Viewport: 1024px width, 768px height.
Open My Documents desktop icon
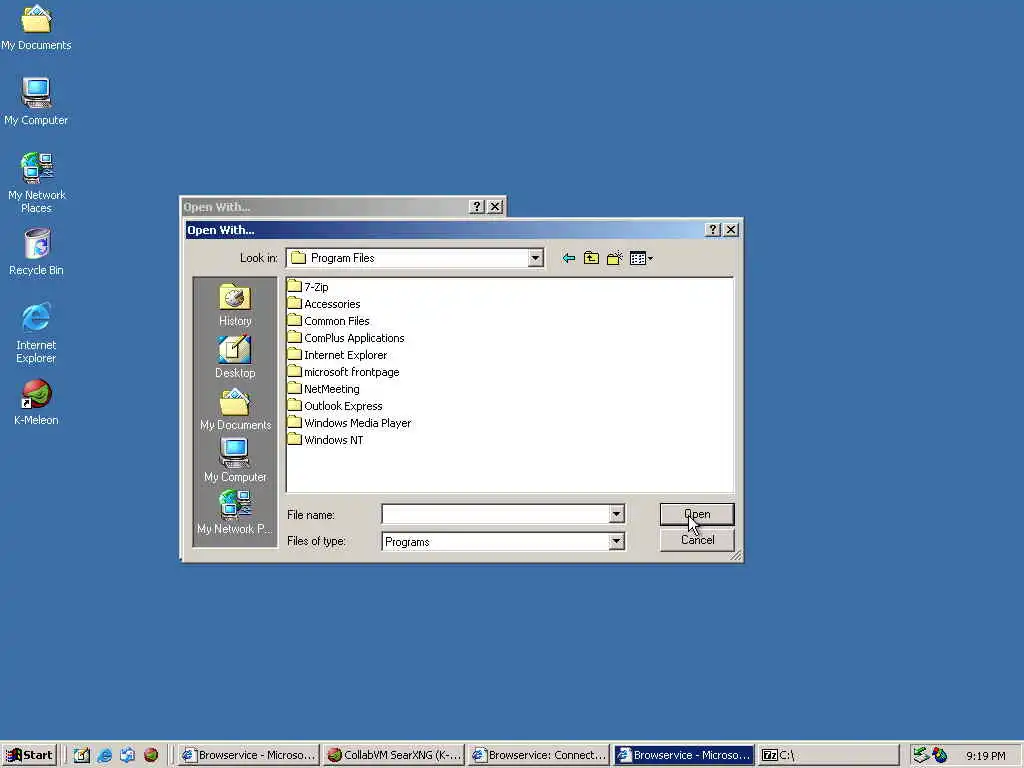(37, 27)
